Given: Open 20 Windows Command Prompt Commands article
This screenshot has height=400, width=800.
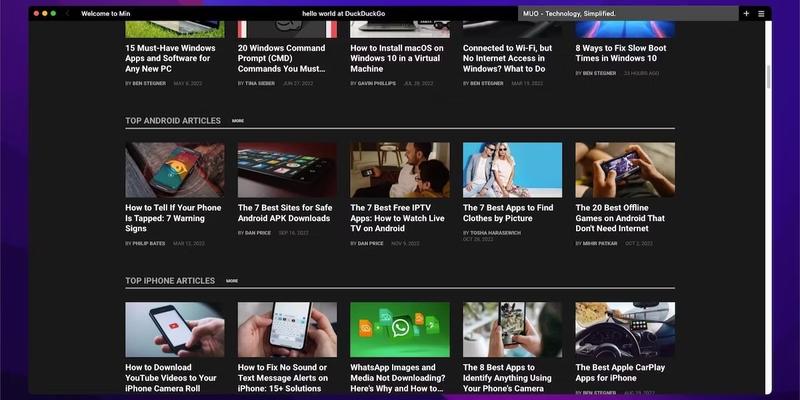Looking at the screenshot, I should click(282, 58).
